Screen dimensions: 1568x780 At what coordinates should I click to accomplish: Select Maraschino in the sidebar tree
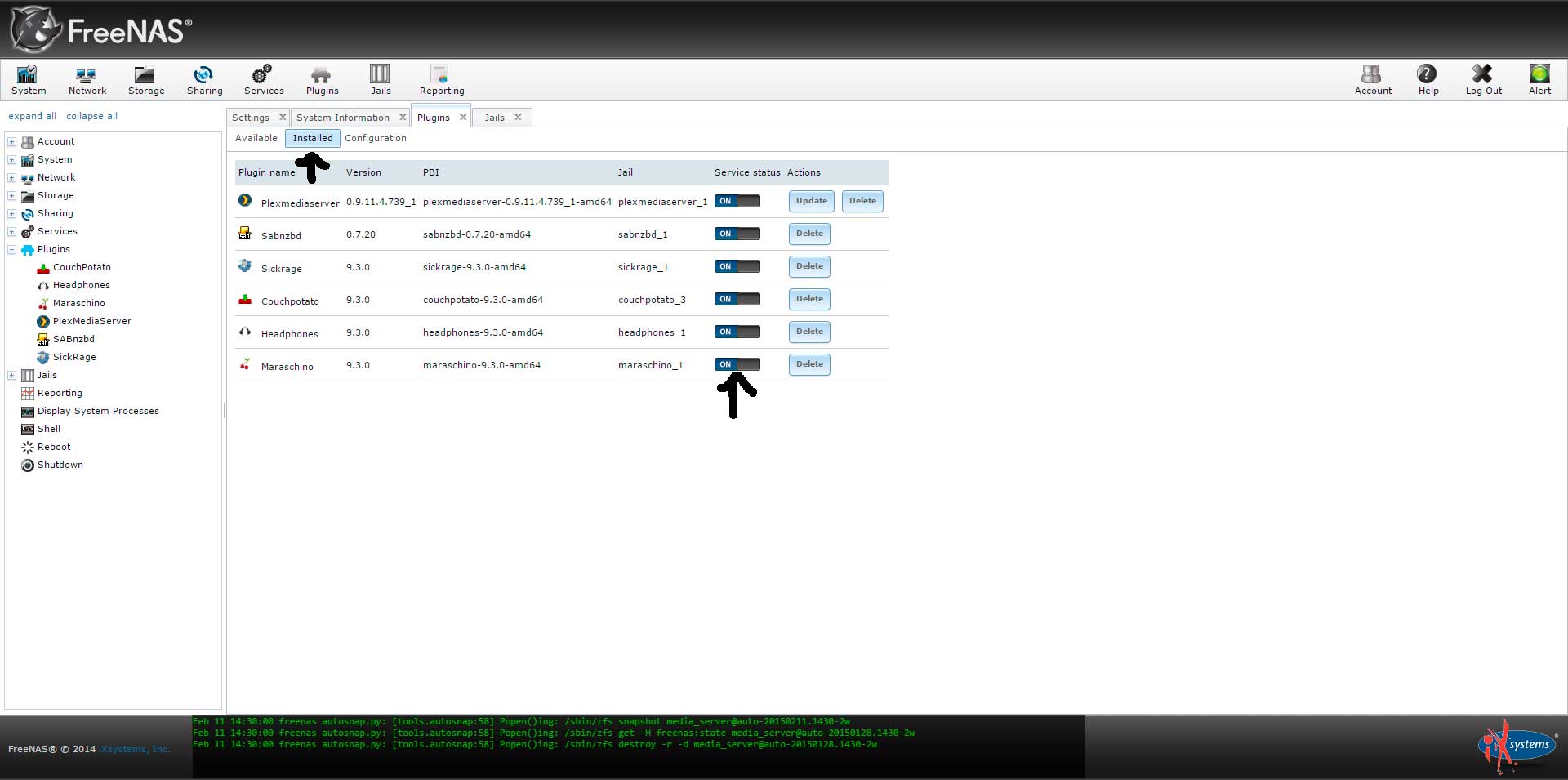click(78, 303)
